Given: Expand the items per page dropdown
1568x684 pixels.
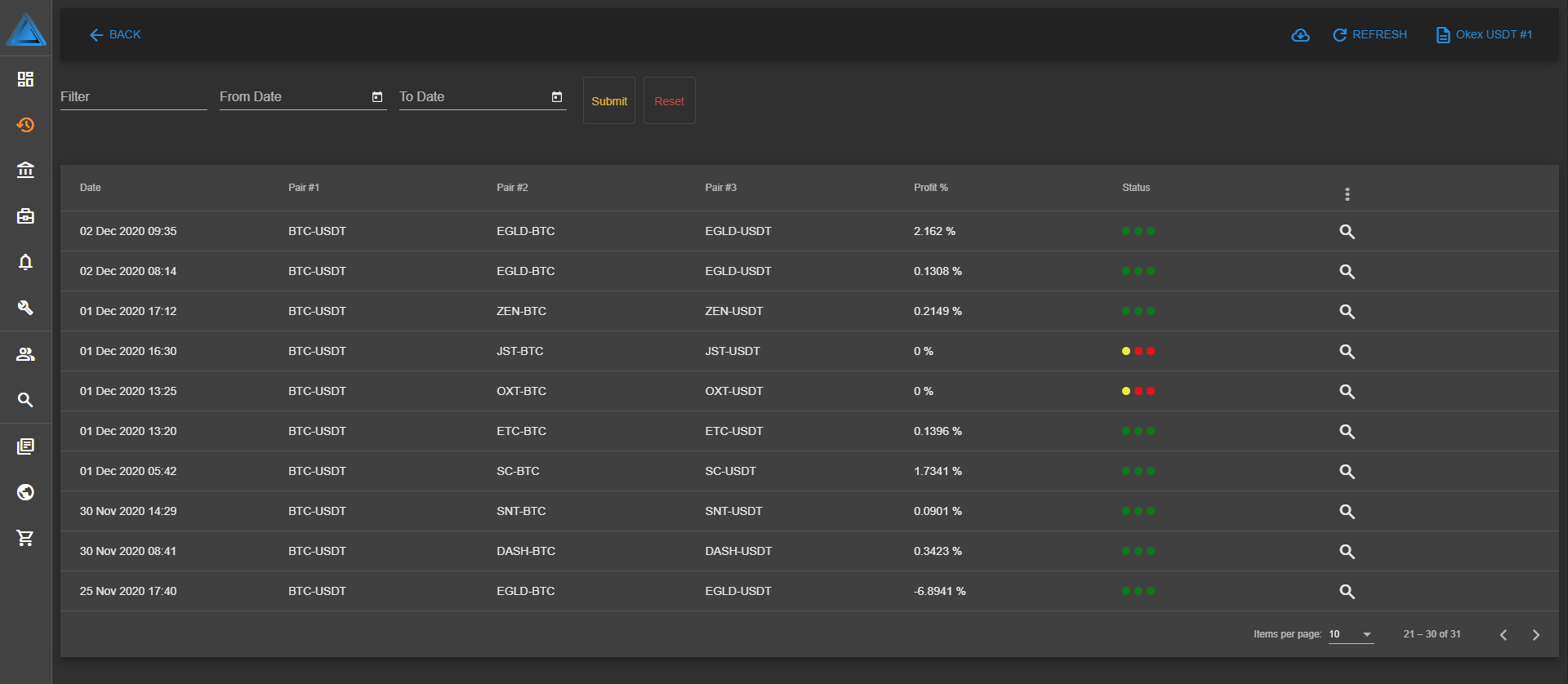Looking at the screenshot, I should [x=1352, y=634].
